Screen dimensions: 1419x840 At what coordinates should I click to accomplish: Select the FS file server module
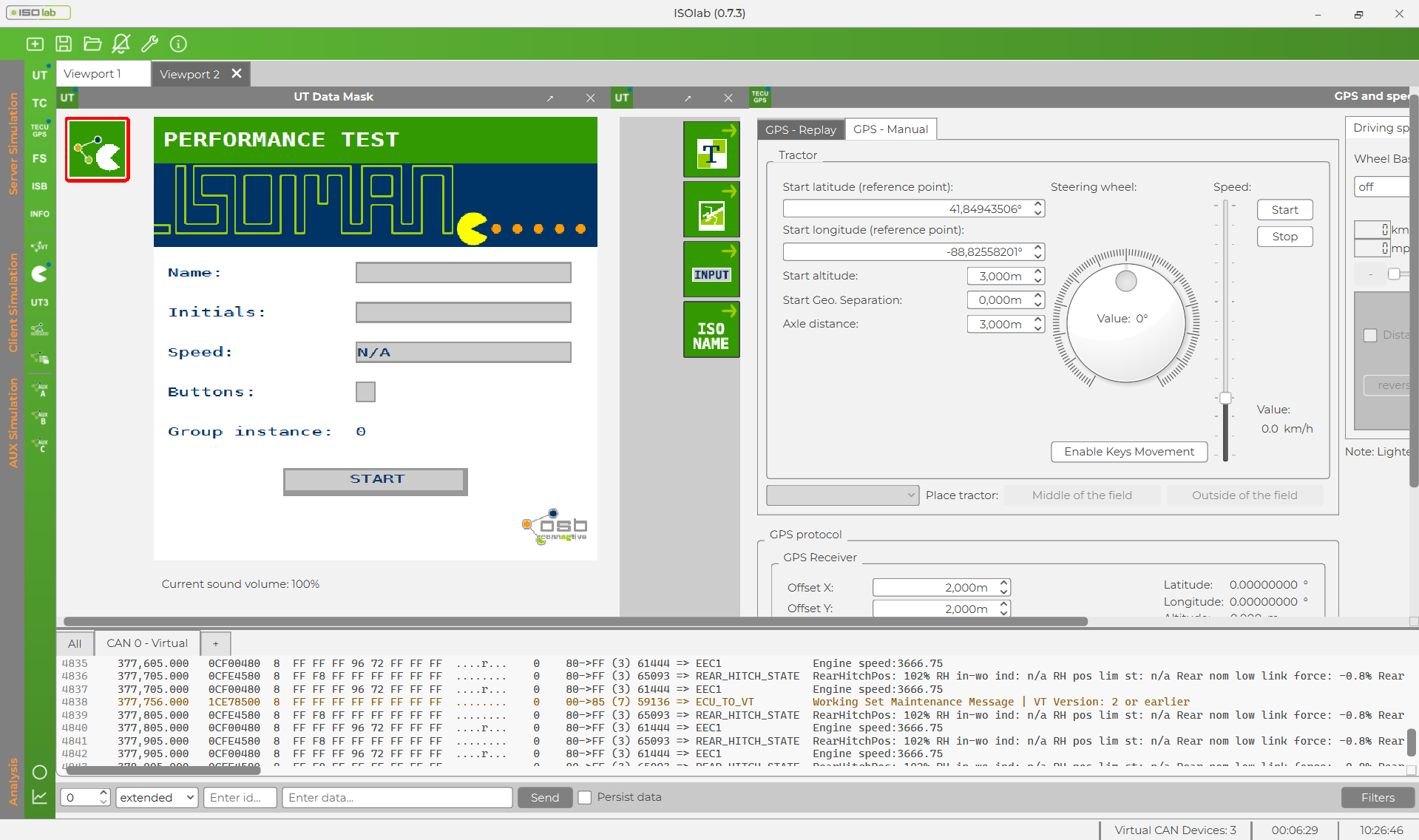[40, 158]
